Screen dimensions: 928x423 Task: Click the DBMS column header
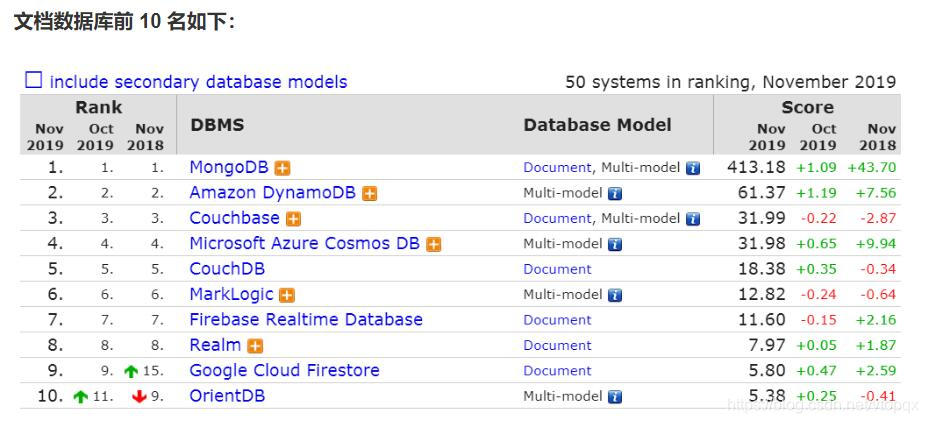pyautogui.click(x=217, y=125)
